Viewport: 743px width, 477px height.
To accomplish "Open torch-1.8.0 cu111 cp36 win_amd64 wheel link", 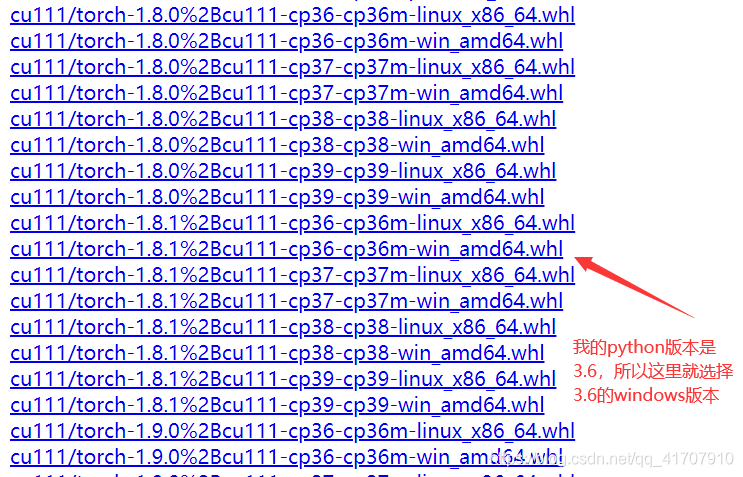I will point(287,42).
